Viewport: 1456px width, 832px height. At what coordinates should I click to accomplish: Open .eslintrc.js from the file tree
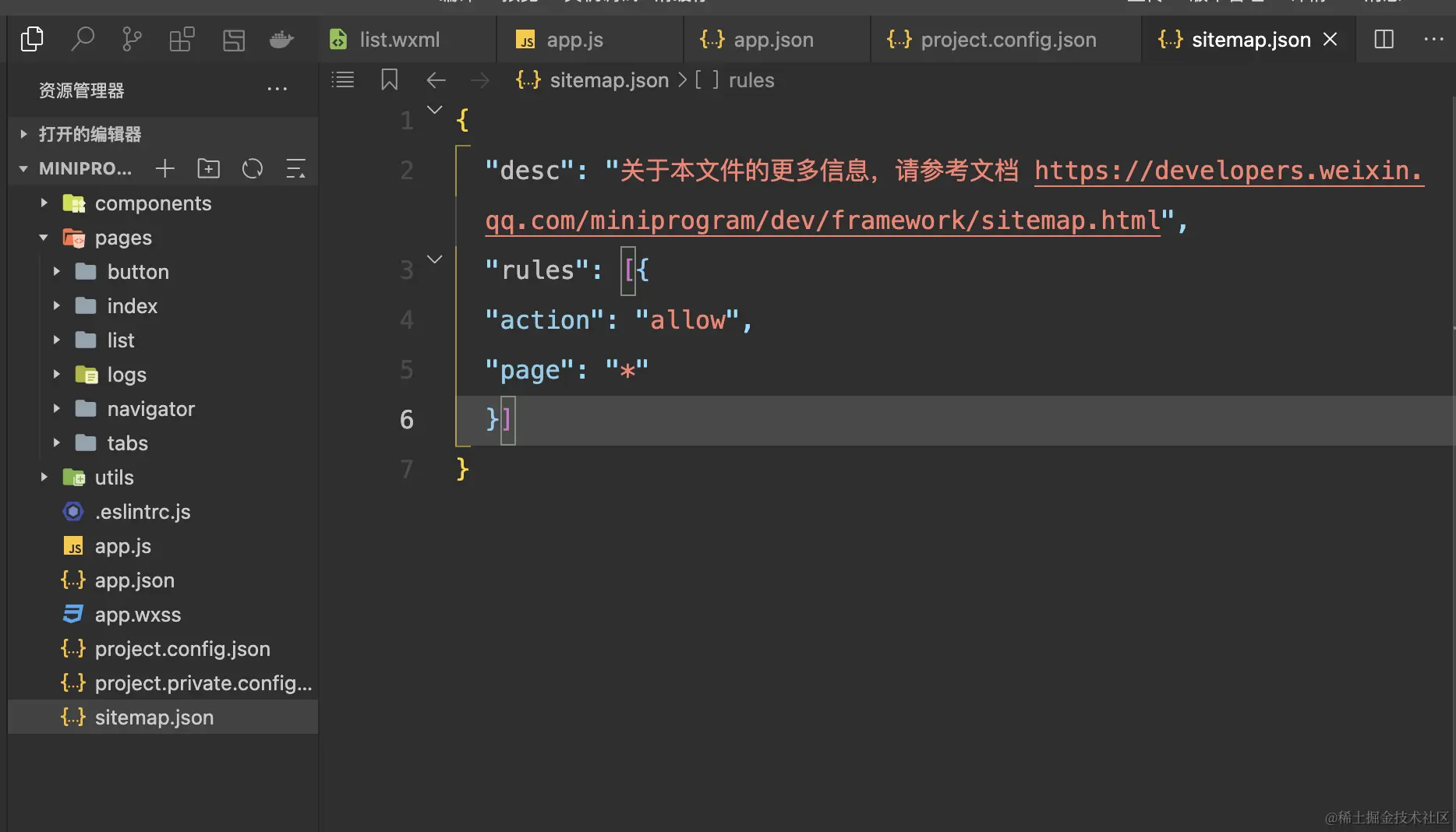point(163,511)
